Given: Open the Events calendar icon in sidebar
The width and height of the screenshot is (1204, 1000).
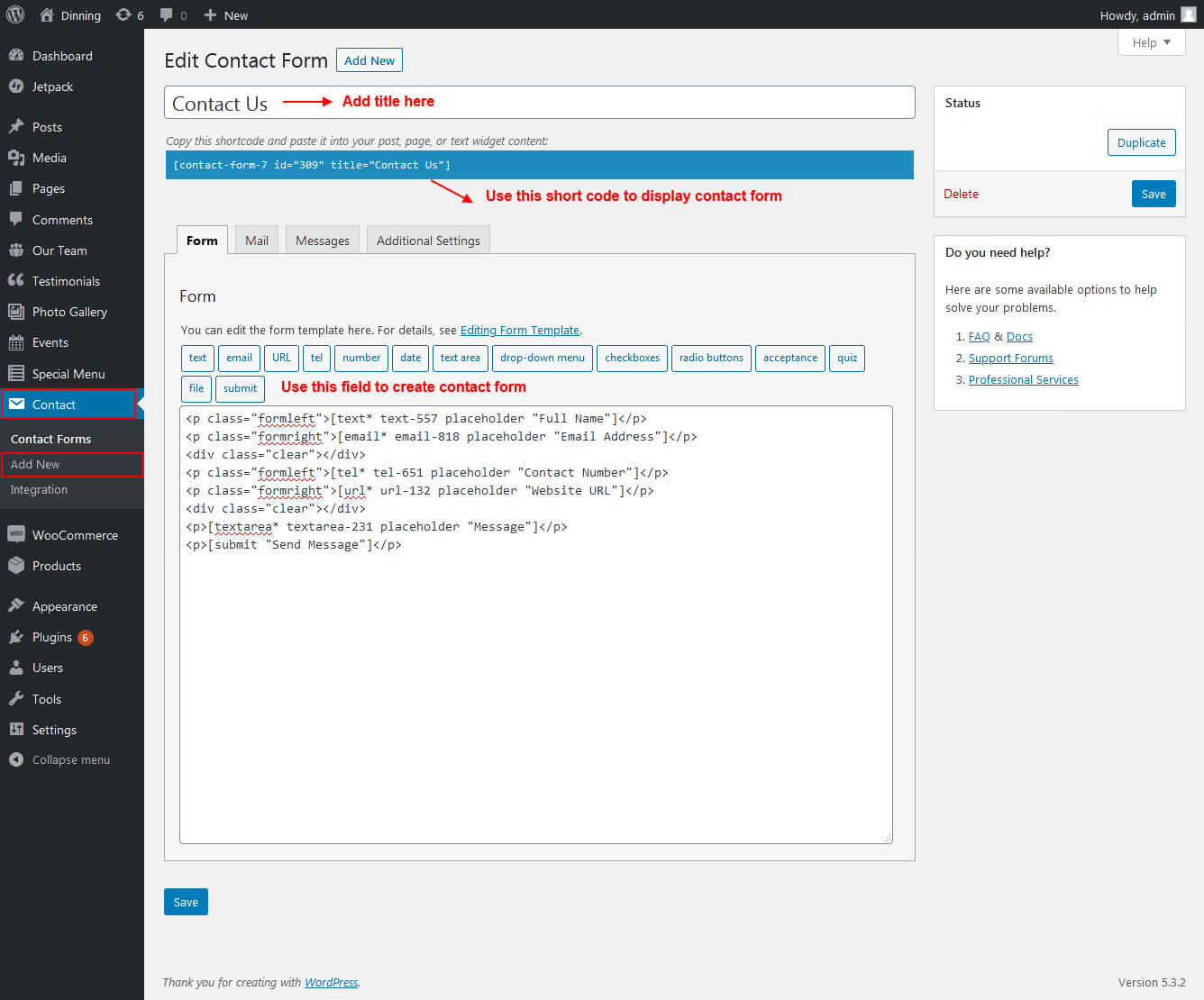Looking at the screenshot, I should 16,342.
